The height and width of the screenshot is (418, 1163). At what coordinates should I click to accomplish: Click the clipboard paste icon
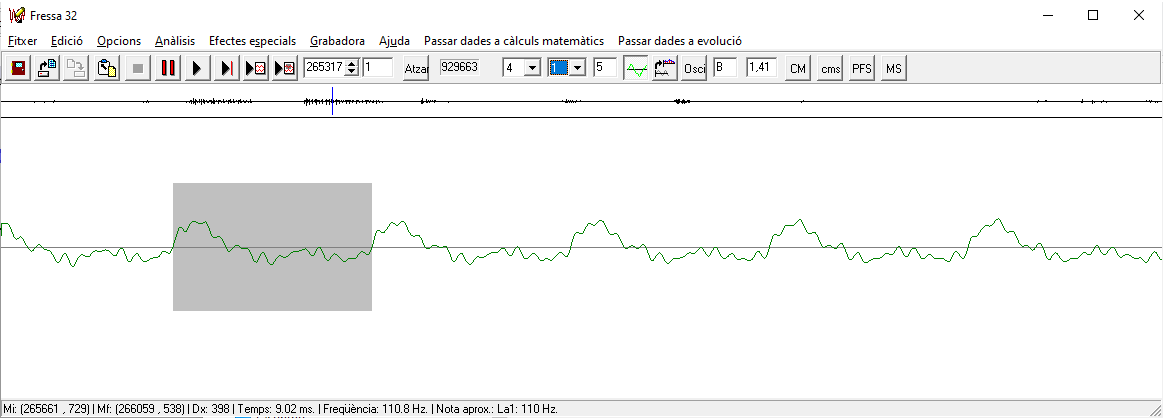pos(107,68)
